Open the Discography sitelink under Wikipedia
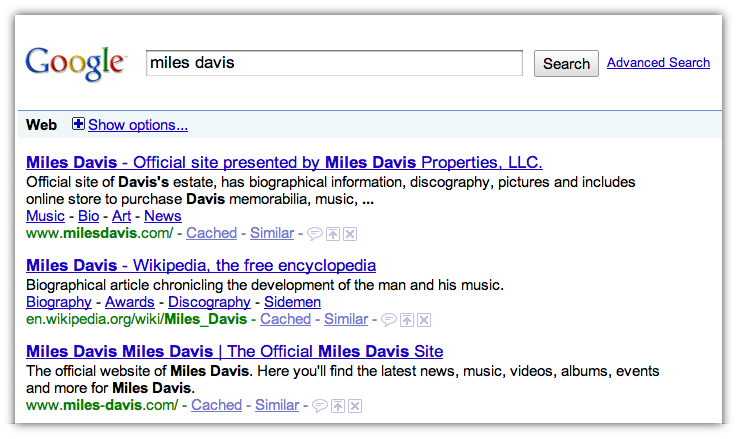737x439 pixels. click(209, 302)
